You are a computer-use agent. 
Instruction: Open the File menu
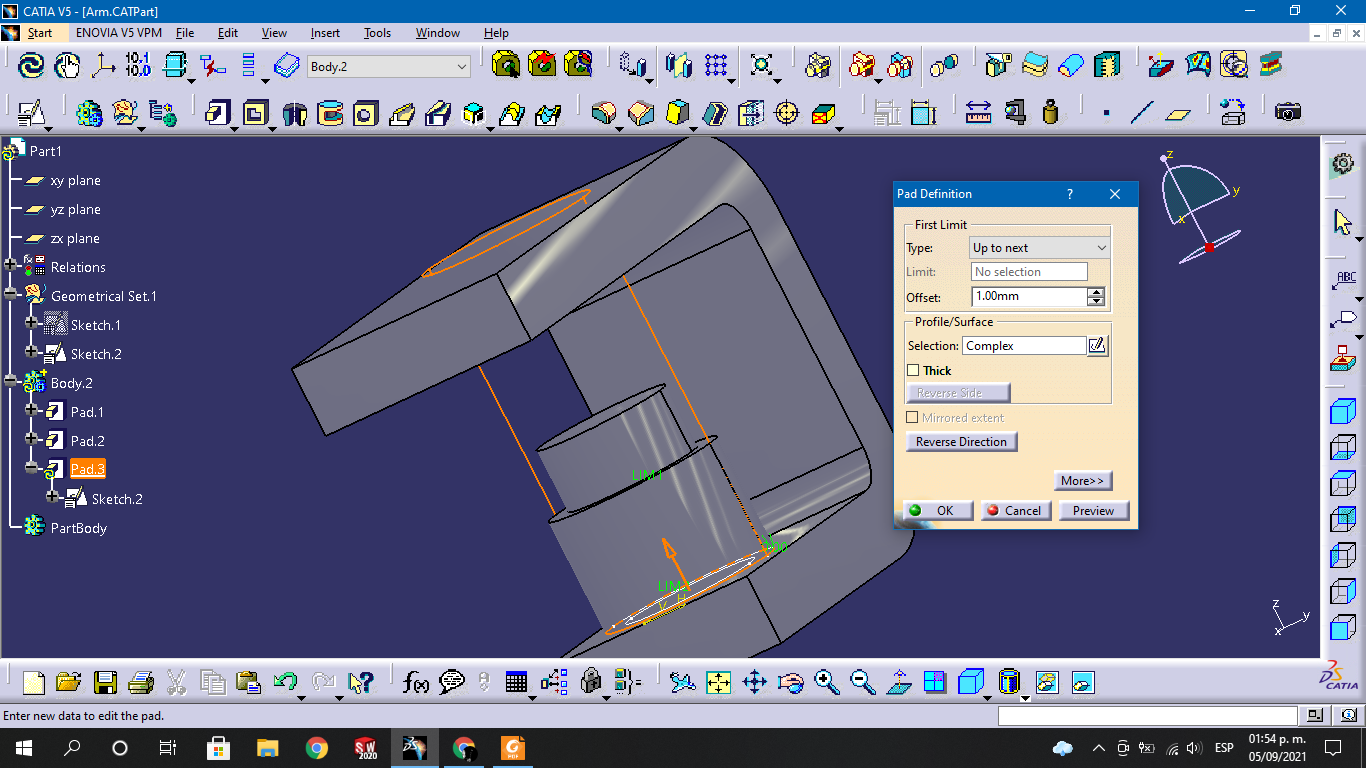tap(185, 32)
